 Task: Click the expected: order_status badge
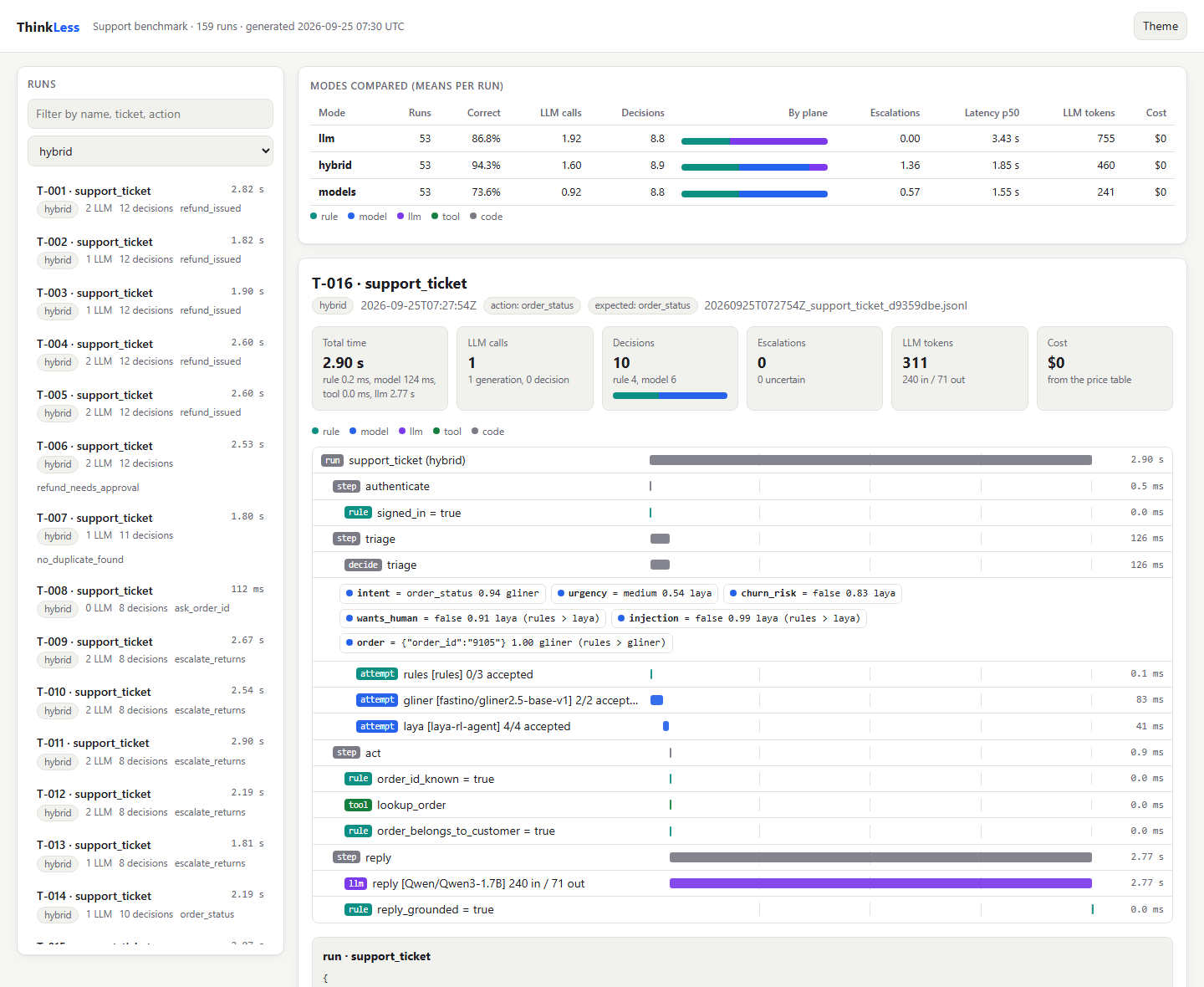[642, 305]
